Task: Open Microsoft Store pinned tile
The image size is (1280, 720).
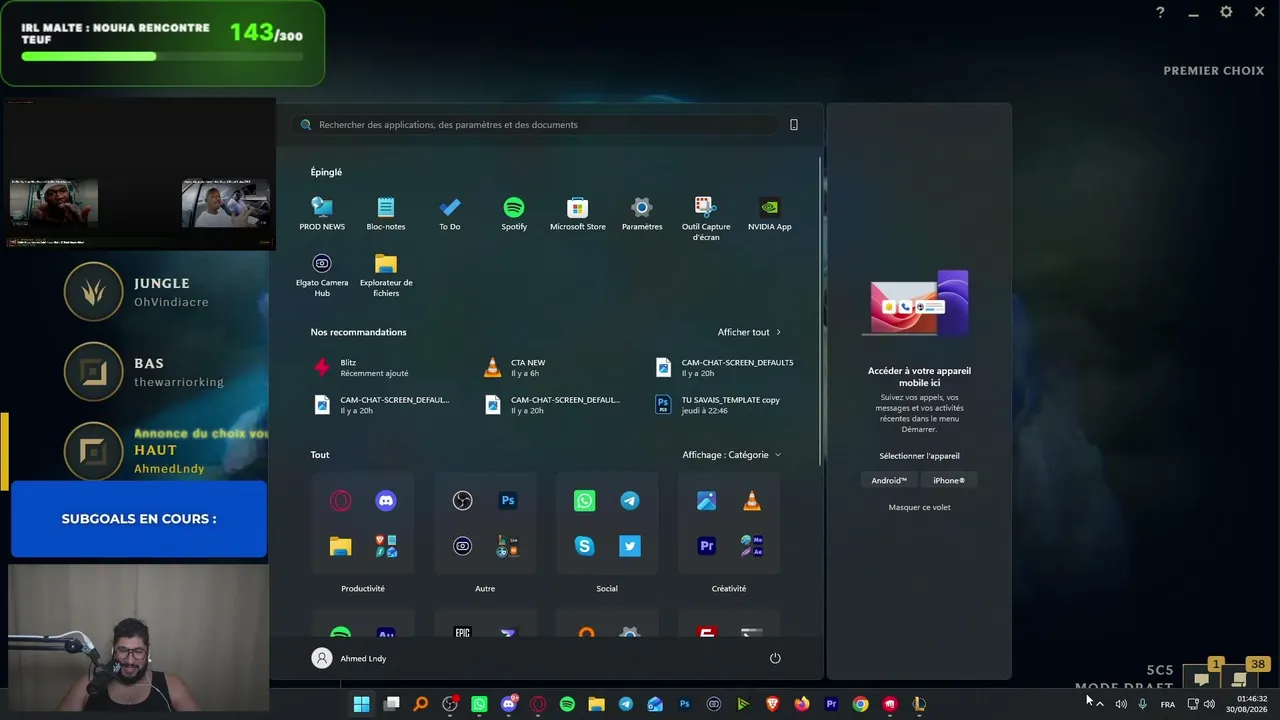Action: click(x=578, y=214)
